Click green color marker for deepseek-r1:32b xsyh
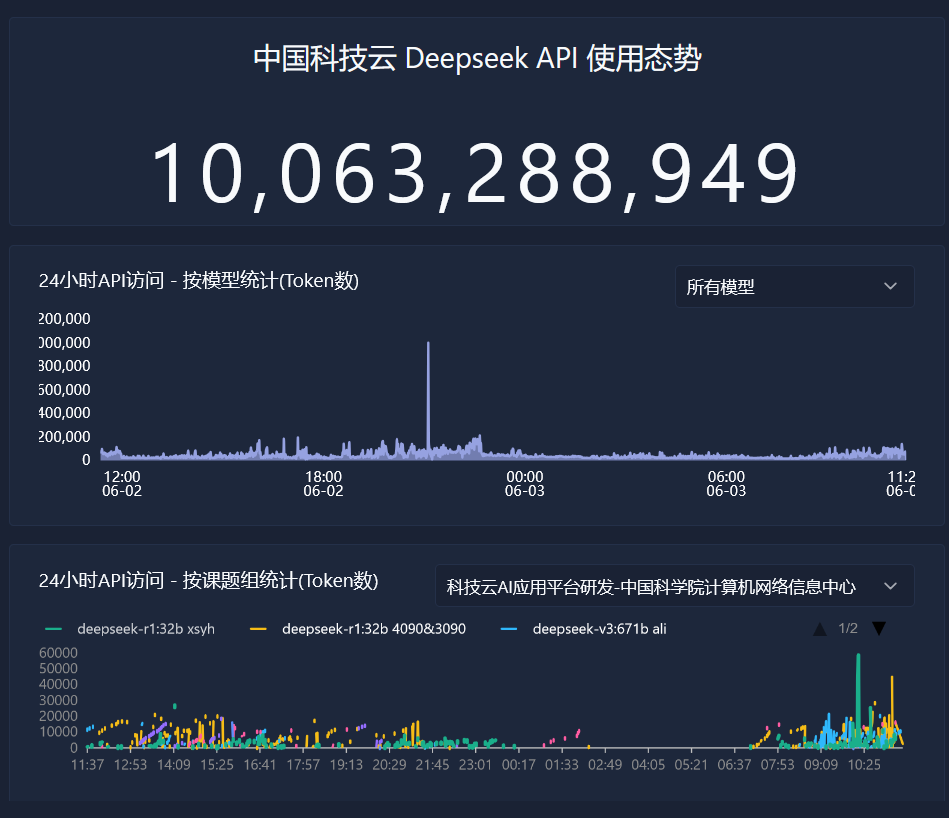This screenshot has width=949, height=818. tap(54, 629)
